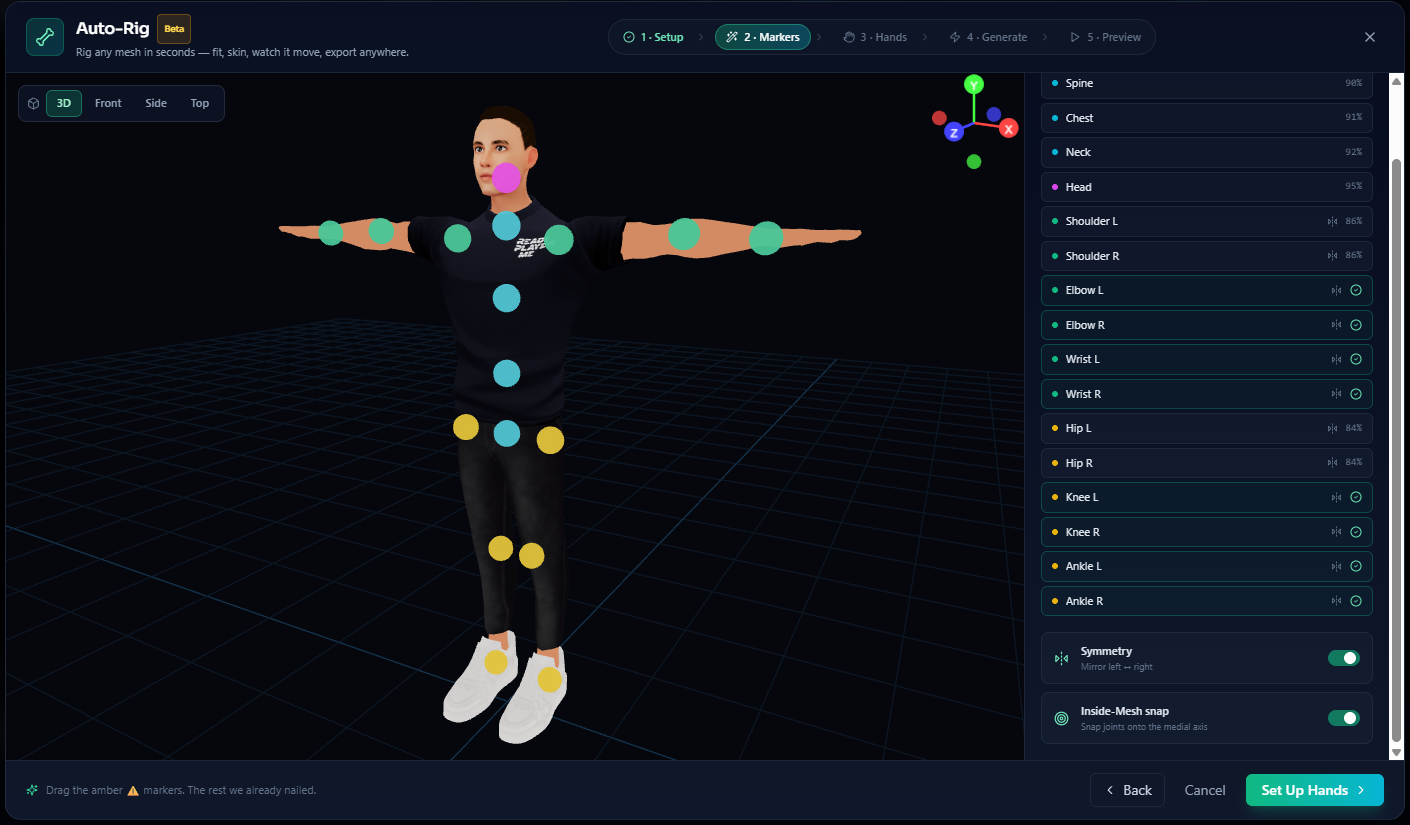Viewport: 1410px width, 825px height.
Task: Select the Head joint row
Action: pyautogui.click(x=1207, y=187)
